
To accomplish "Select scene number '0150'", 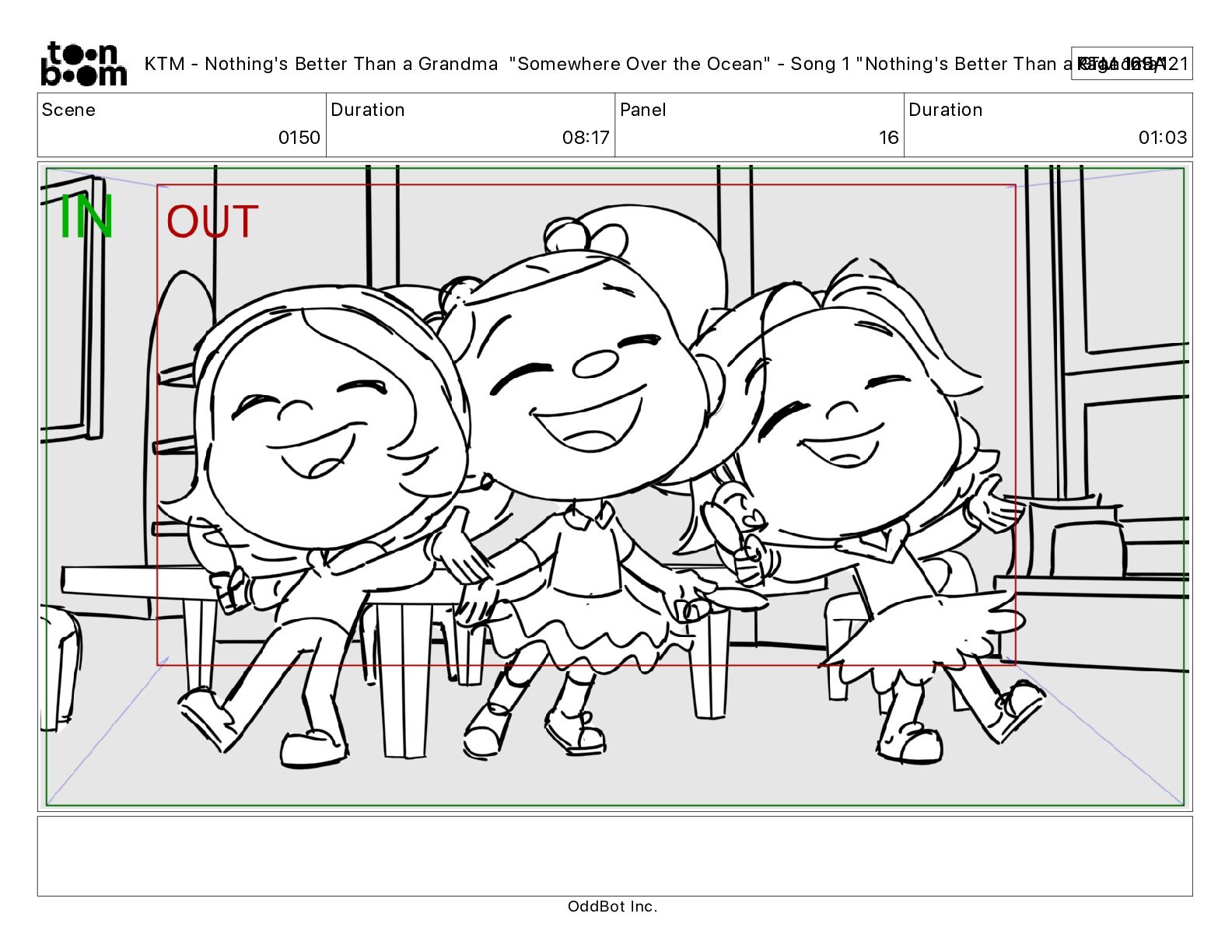I will point(299,138).
